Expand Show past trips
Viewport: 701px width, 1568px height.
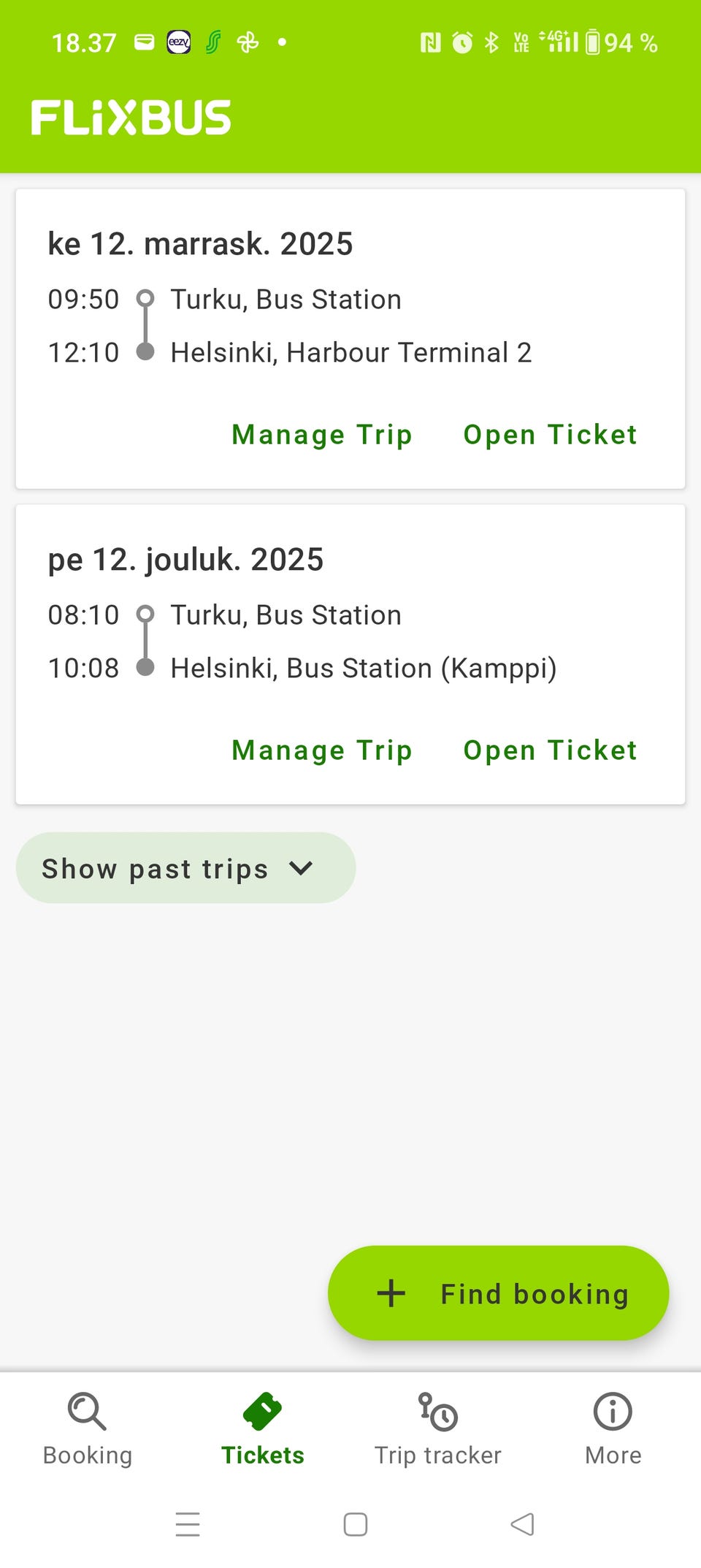155,869
